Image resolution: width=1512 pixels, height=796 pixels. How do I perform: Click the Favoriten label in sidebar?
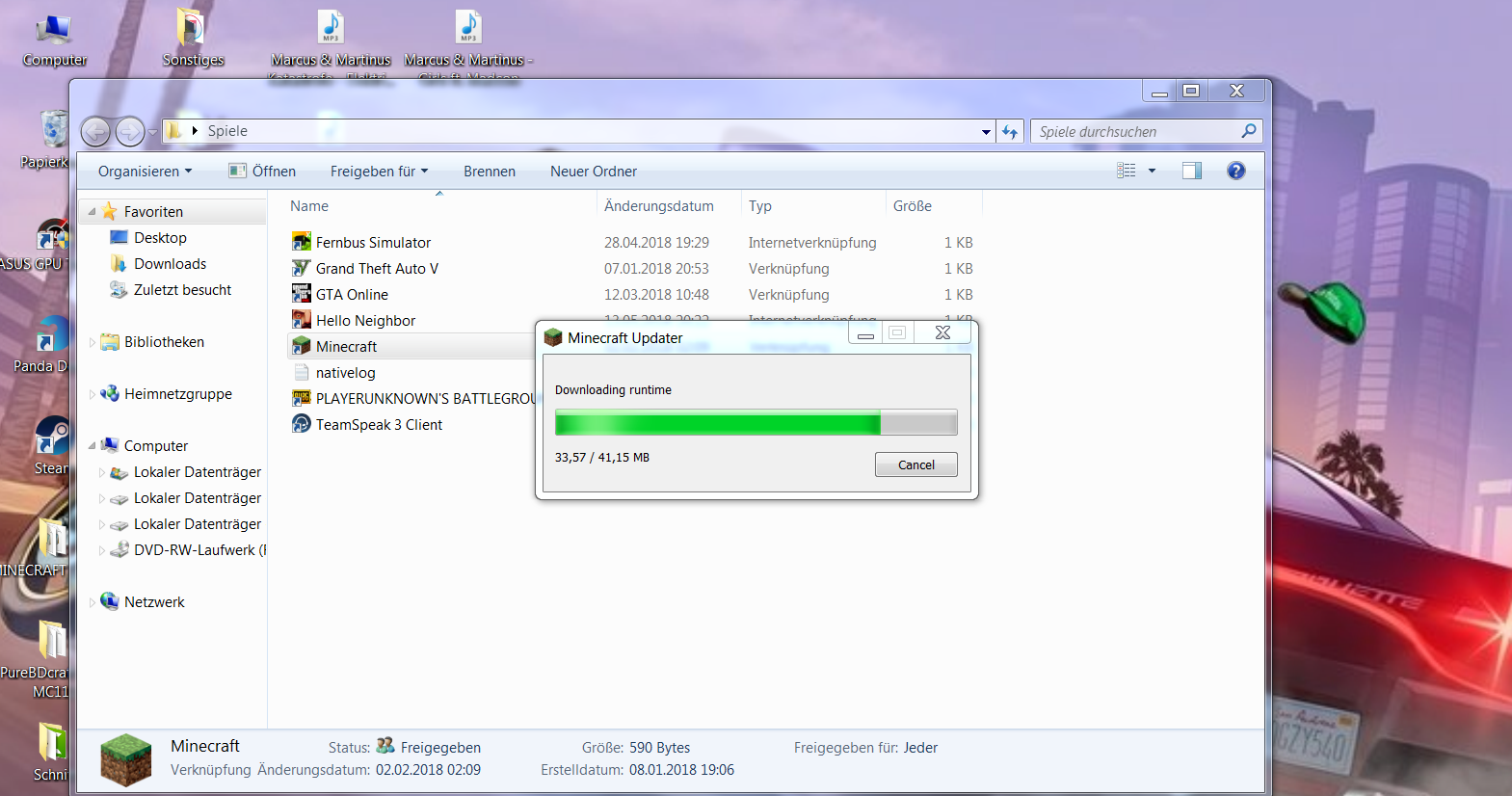[153, 212]
